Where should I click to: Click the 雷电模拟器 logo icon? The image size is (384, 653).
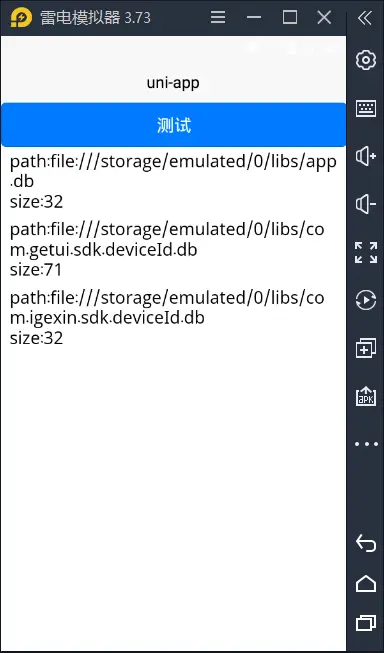click(21, 18)
